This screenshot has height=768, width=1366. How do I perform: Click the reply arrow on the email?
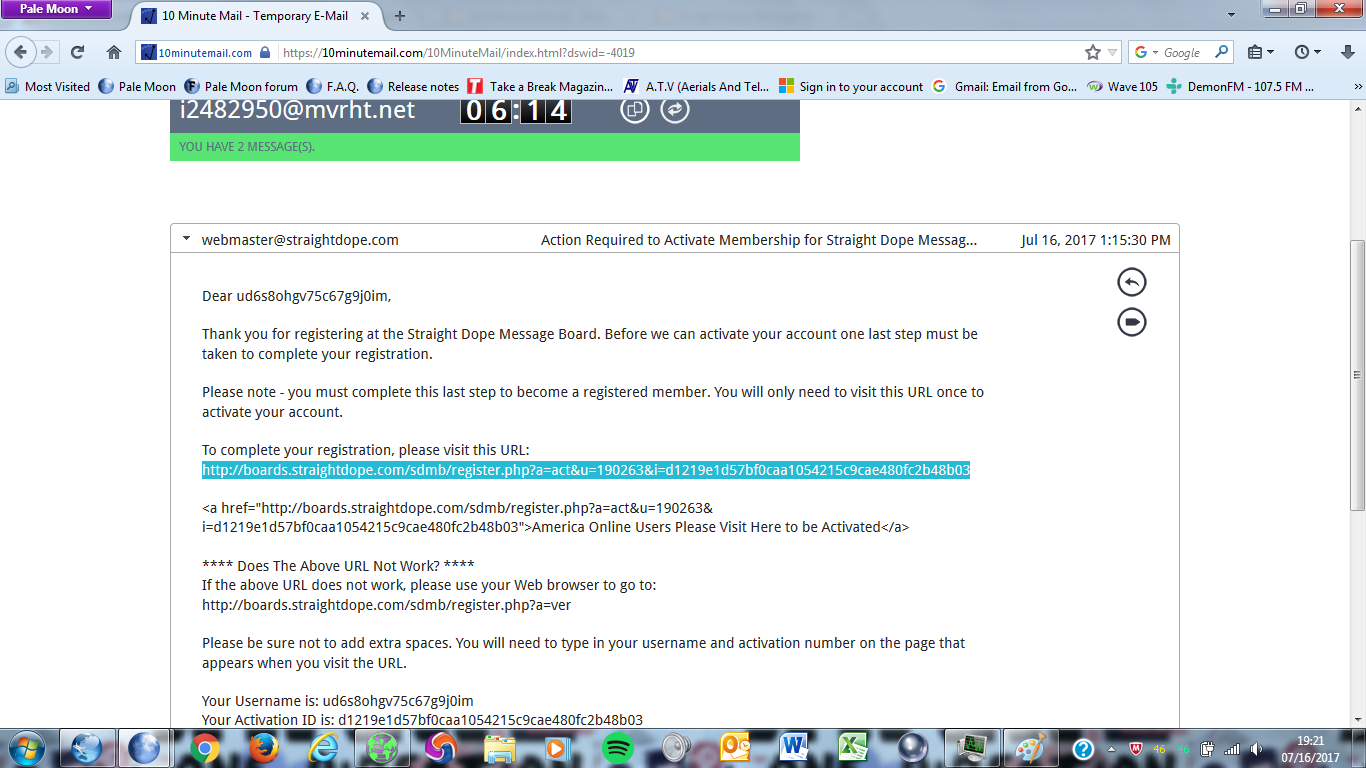(x=1131, y=282)
